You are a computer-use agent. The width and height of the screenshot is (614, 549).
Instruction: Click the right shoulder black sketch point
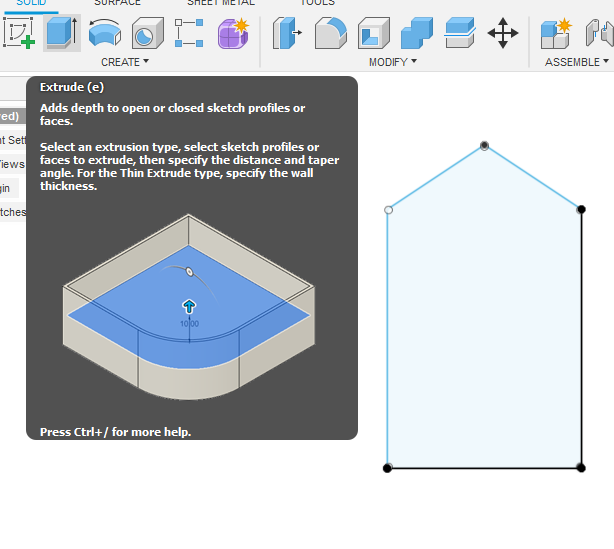581,209
